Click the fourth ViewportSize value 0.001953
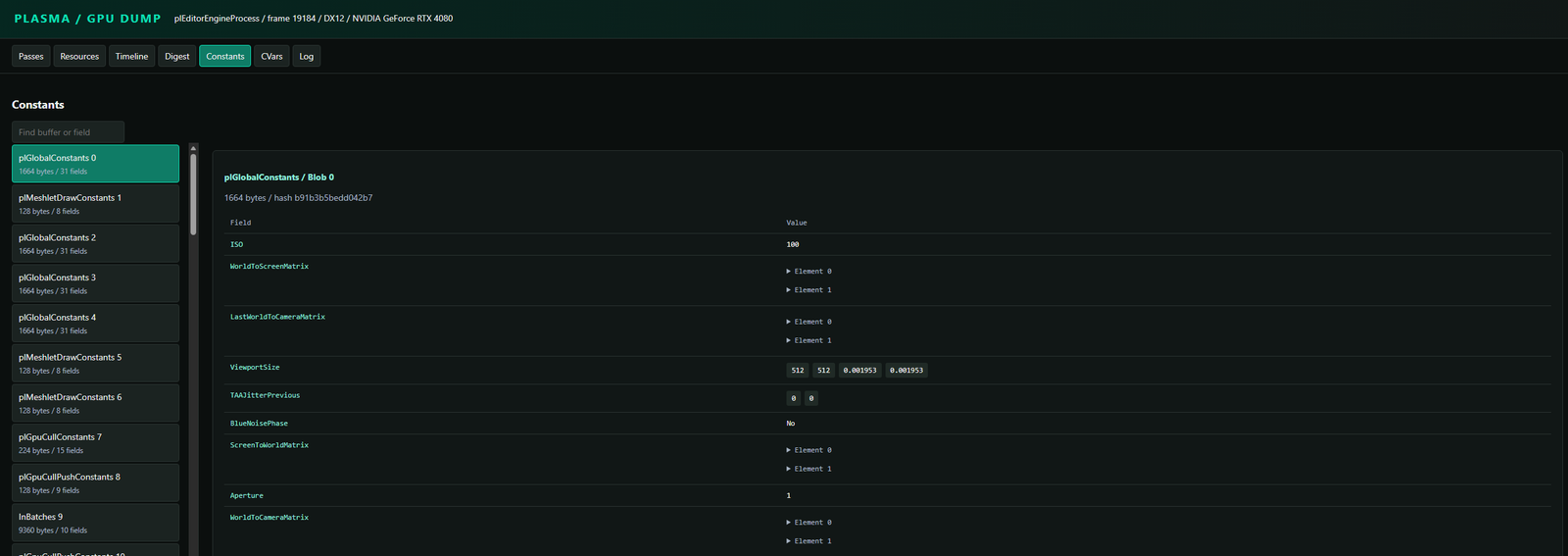 (906, 371)
